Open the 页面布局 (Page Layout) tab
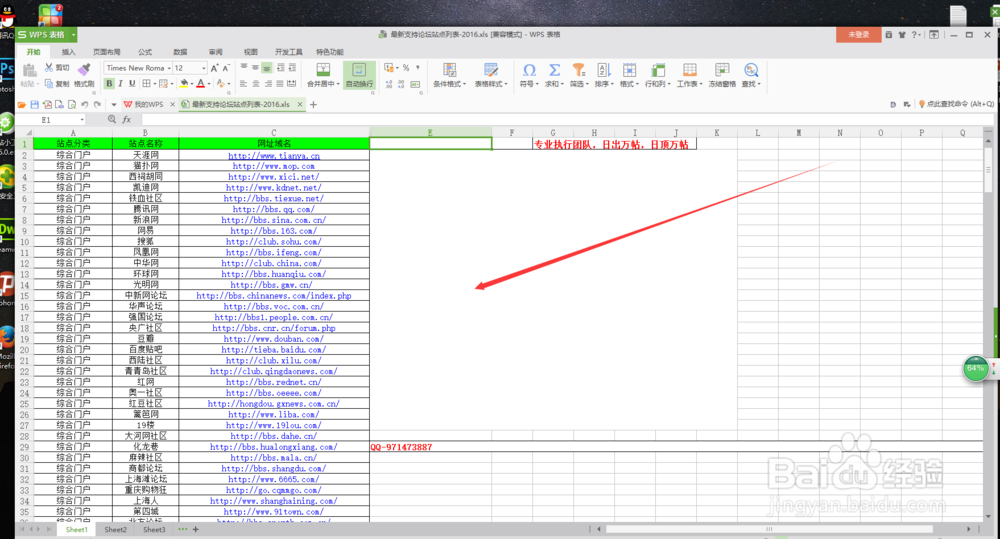Image resolution: width=1000 pixels, height=539 pixels. click(x=107, y=52)
